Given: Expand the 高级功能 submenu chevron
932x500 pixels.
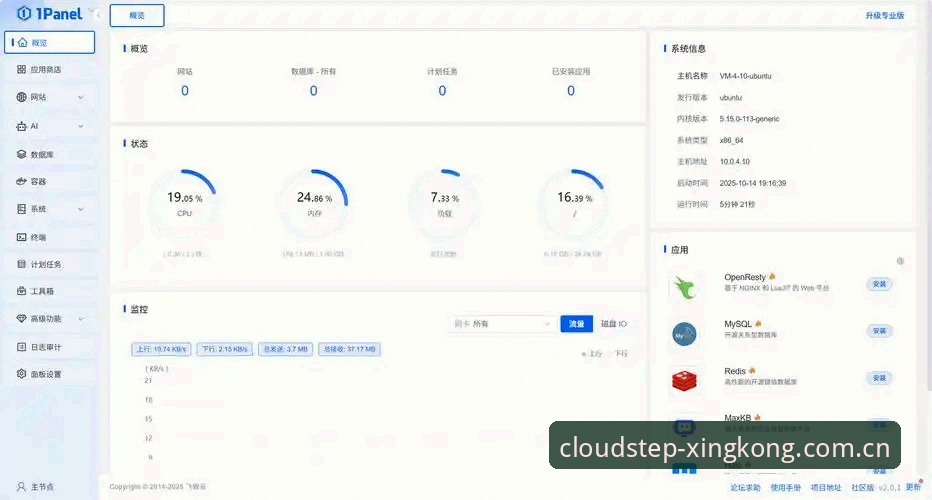Looking at the screenshot, I should click(81, 319).
